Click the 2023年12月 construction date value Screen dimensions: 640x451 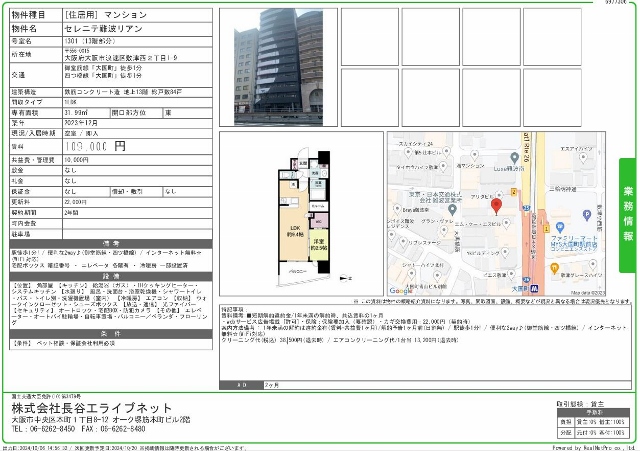click(x=81, y=123)
